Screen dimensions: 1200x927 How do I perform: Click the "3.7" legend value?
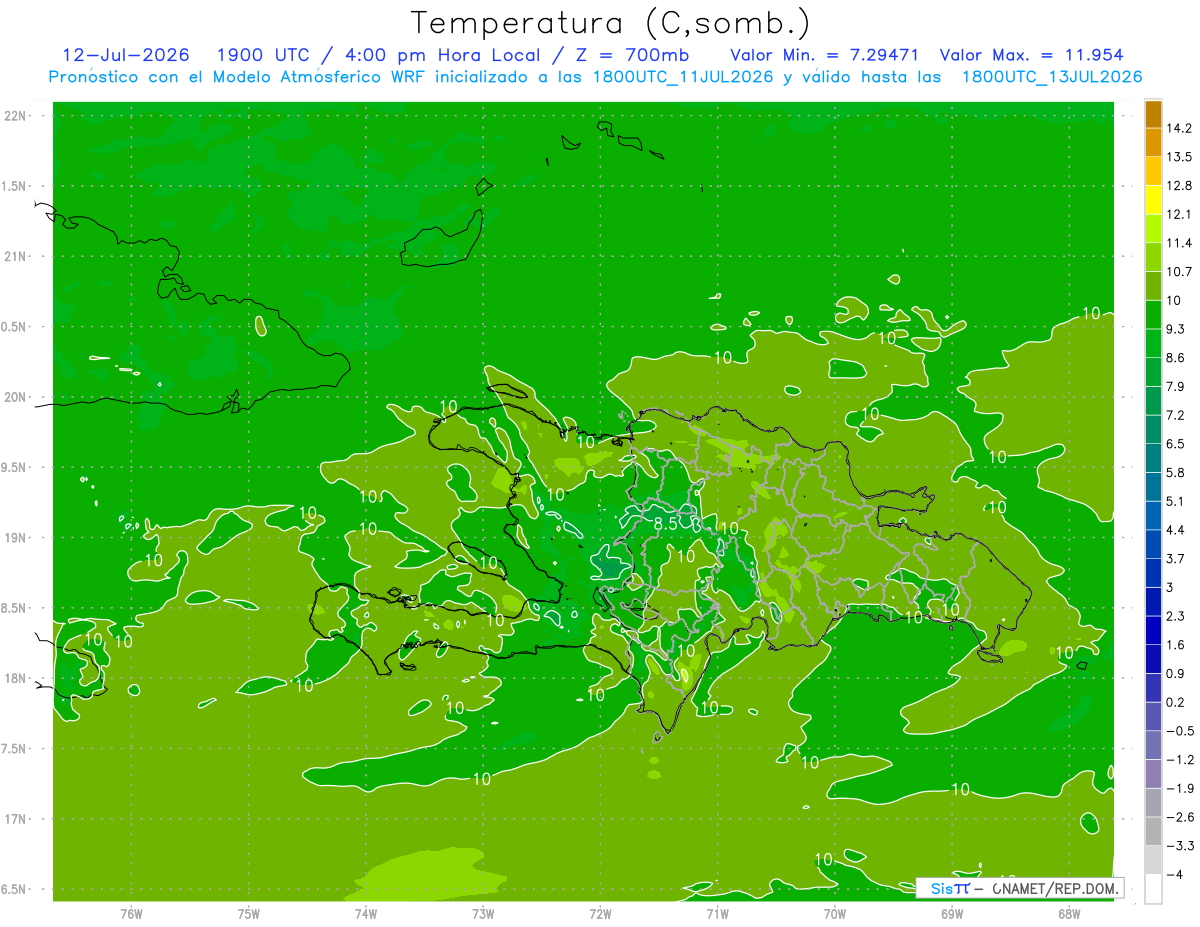tap(1175, 559)
